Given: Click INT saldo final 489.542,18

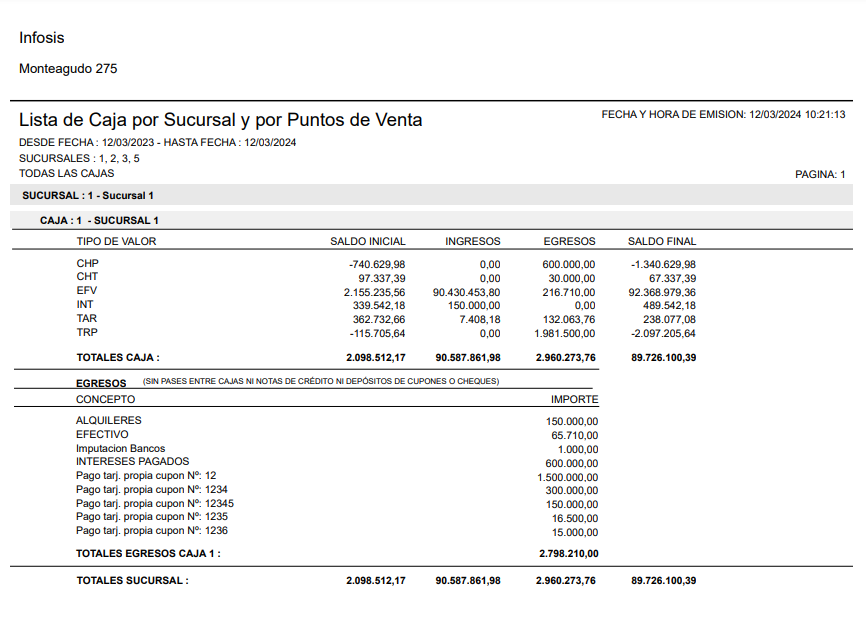Looking at the screenshot, I should pyautogui.click(x=669, y=305).
